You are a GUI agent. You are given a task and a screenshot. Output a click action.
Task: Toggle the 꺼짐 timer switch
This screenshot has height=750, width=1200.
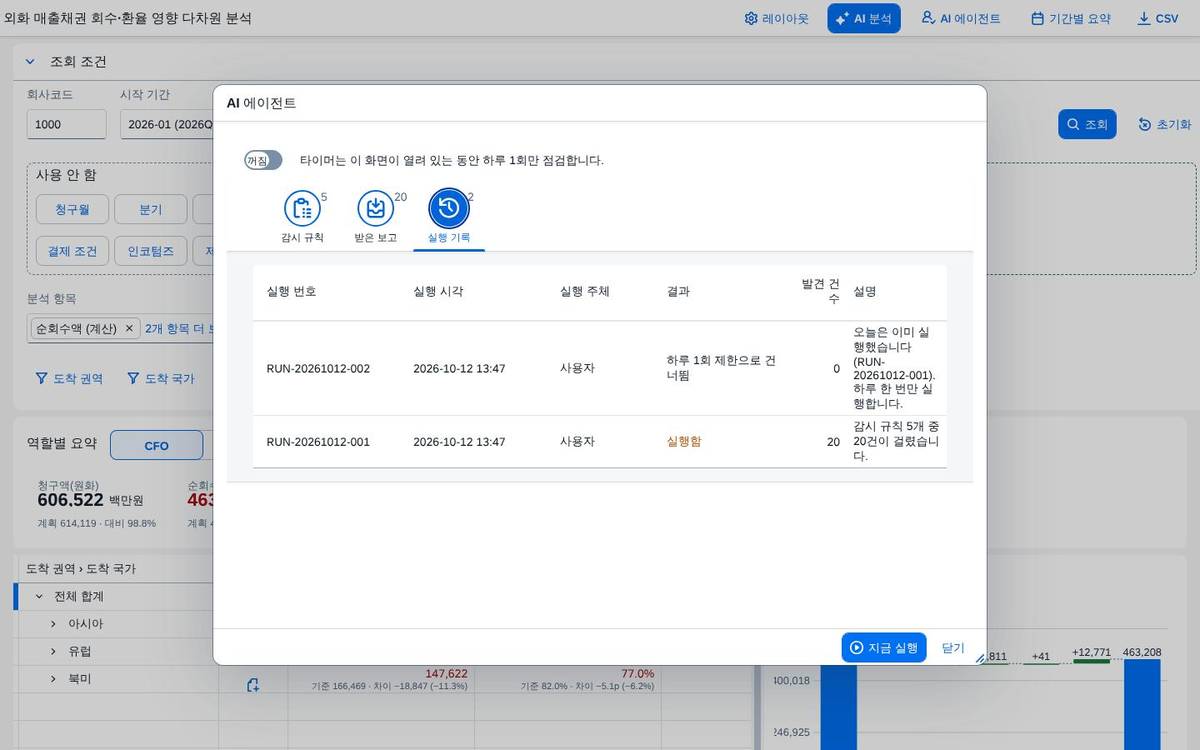(263, 160)
